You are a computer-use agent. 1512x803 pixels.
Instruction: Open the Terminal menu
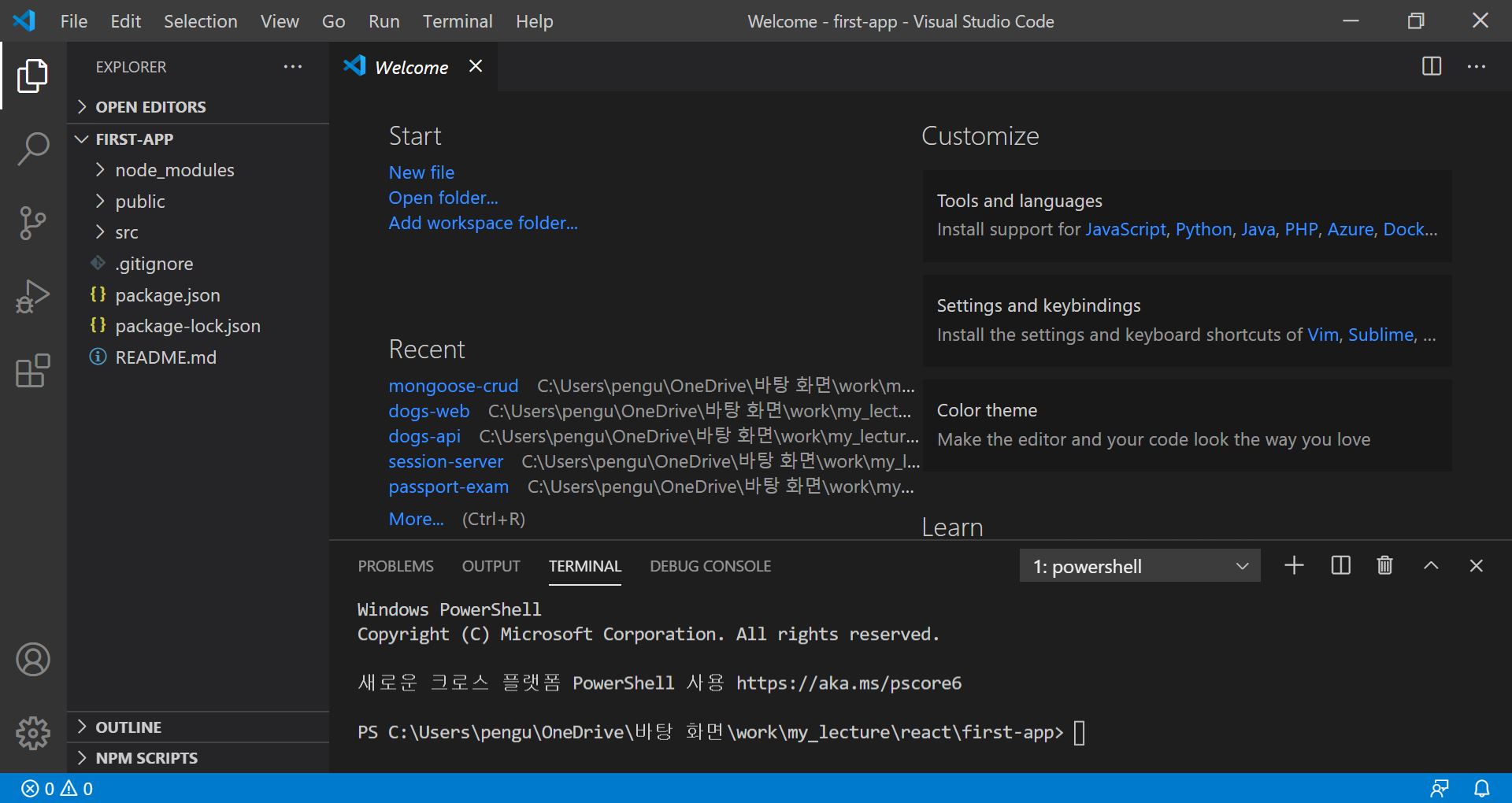[458, 21]
